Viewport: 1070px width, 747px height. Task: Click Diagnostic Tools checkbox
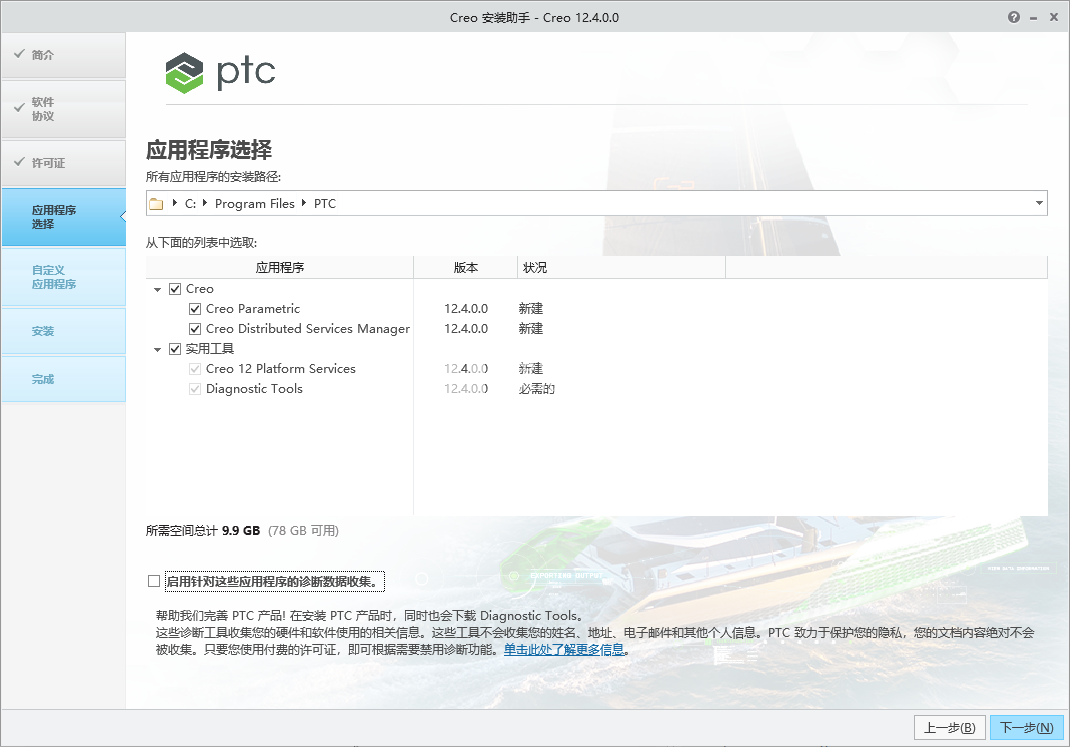click(x=195, y=389)
